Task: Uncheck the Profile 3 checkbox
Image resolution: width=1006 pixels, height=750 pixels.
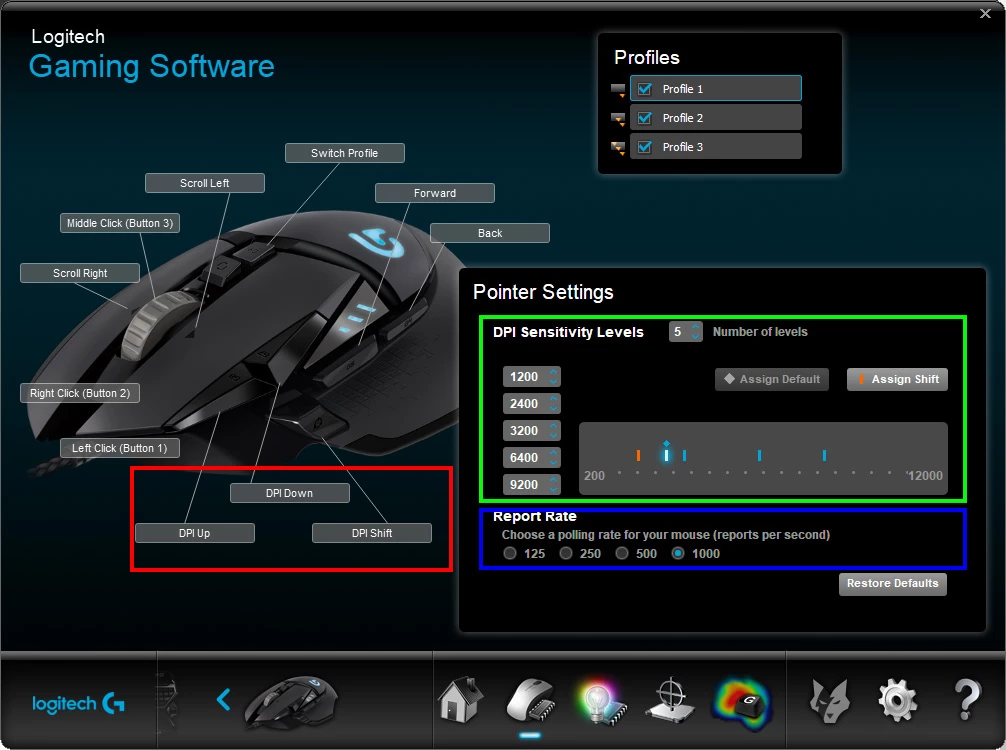Action: [x=645, y=146]
